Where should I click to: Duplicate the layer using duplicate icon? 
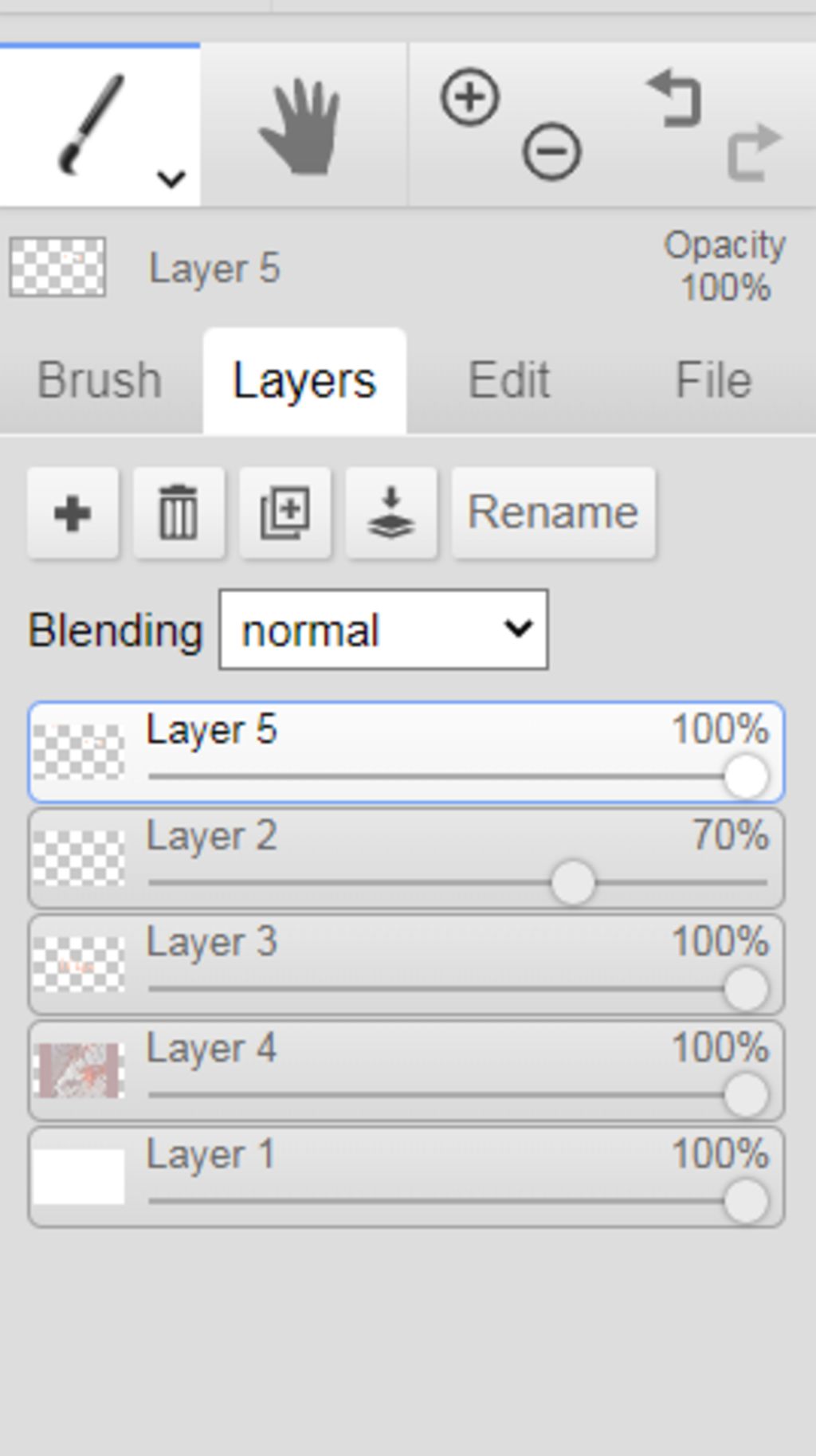285,512
